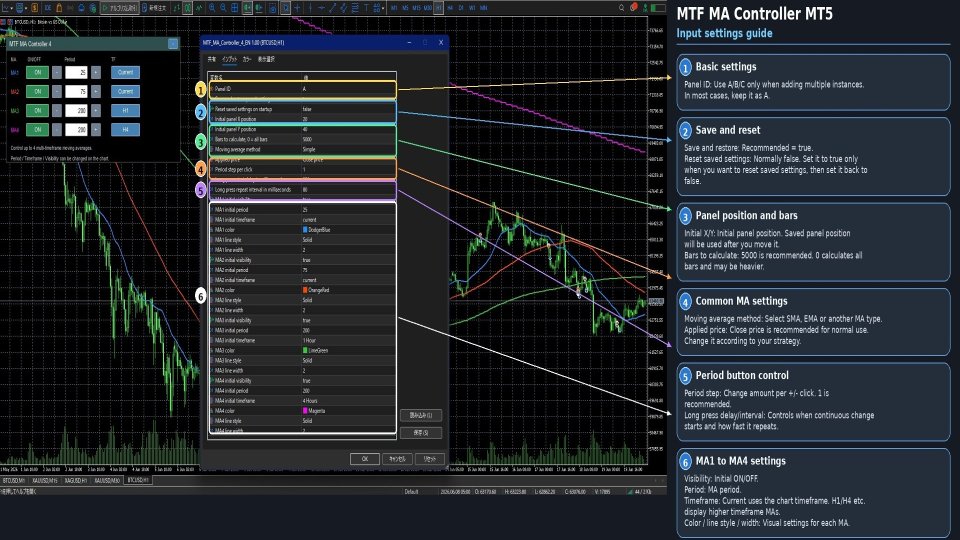
Task: Select the vertical line drawing tool
Action: click(310, 7)
